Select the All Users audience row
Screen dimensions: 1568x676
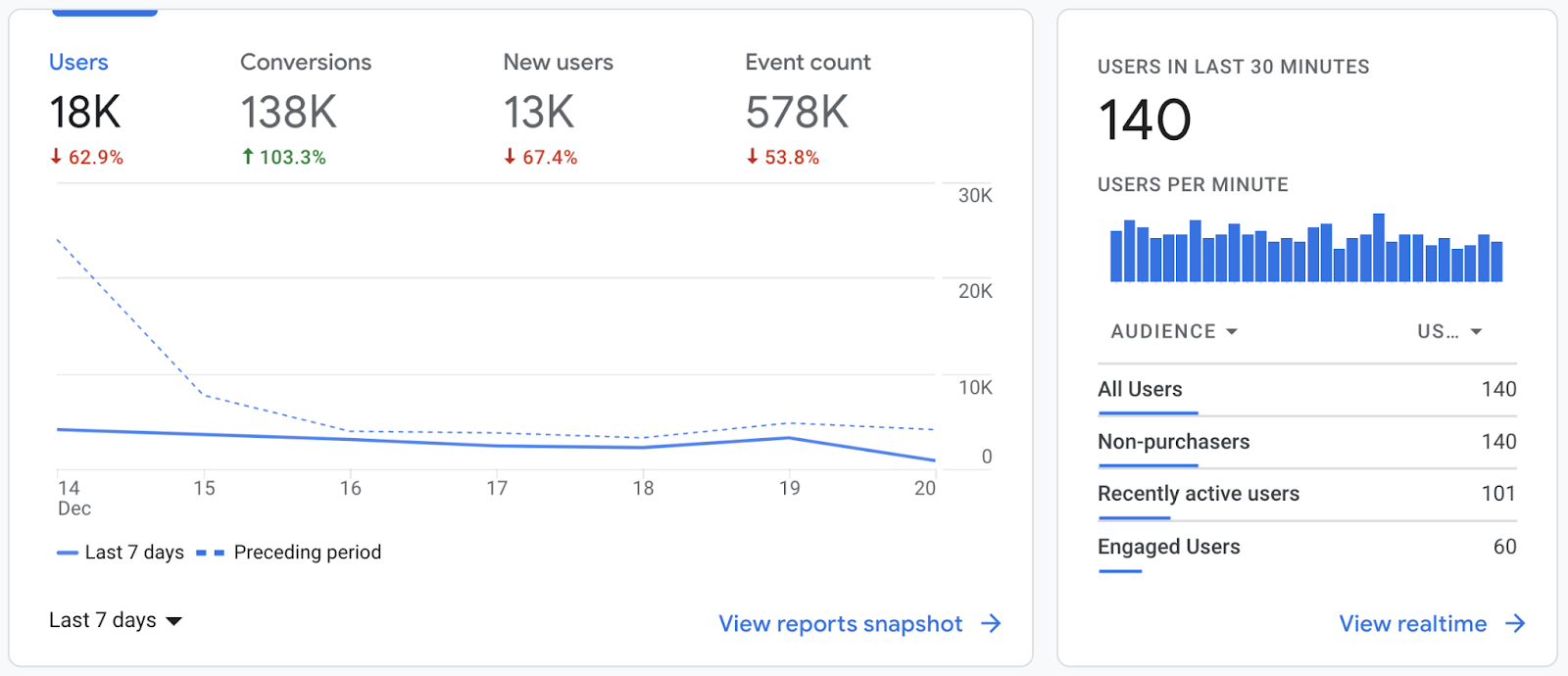click(x=1306, y=390)
